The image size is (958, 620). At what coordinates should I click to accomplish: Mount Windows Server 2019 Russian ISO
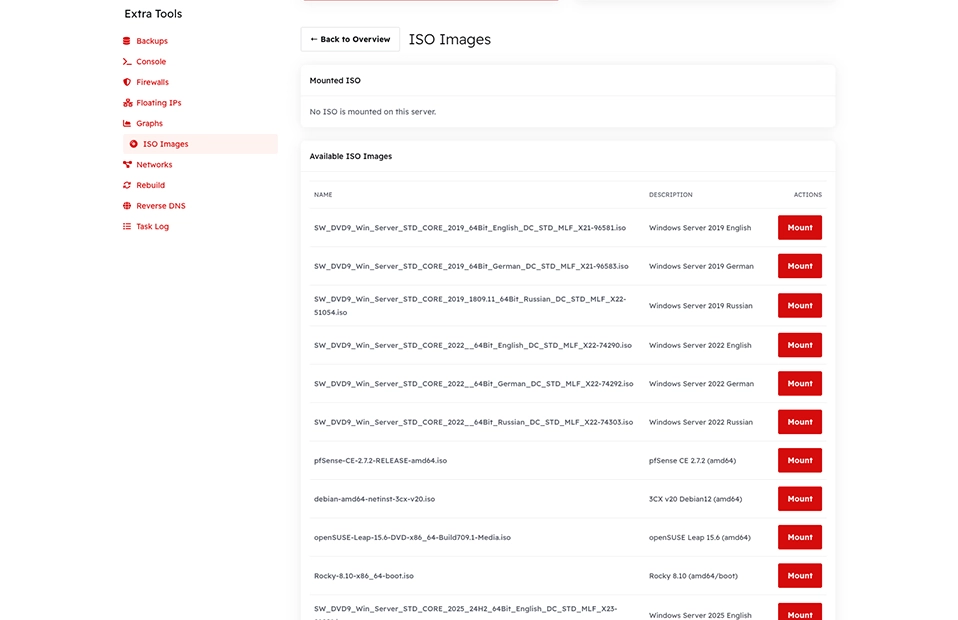pos(799,305)
